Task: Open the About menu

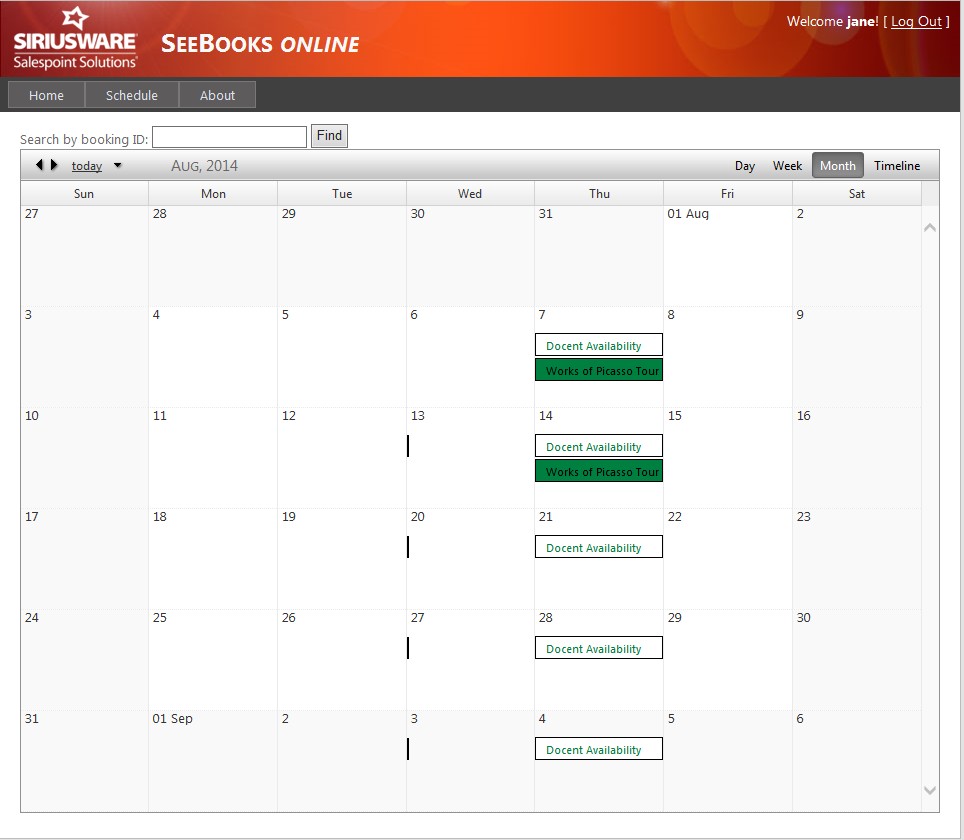Action: click(217, 95)
